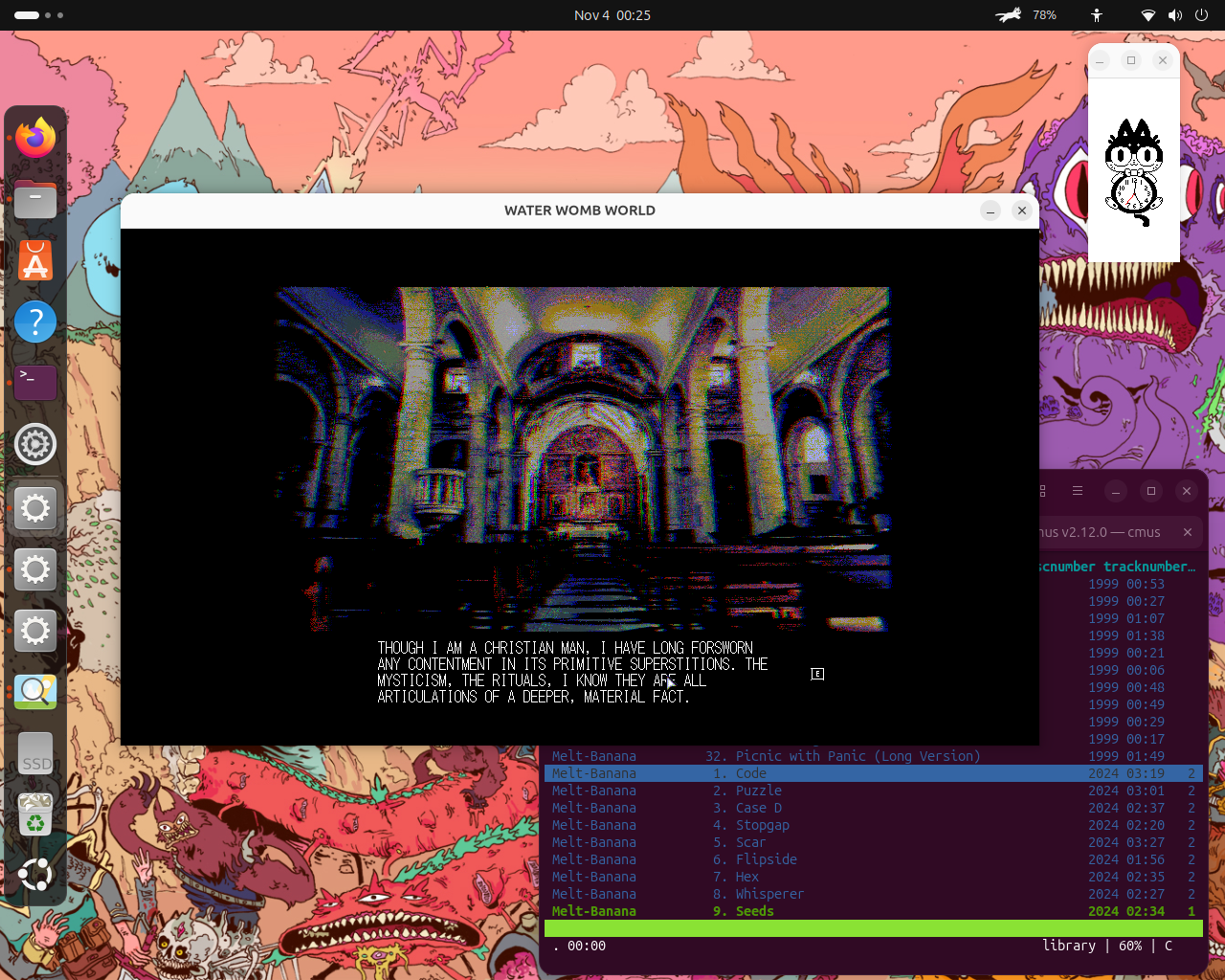Minimize the WATER WOMB WORLD window

[x=991, y=211]
